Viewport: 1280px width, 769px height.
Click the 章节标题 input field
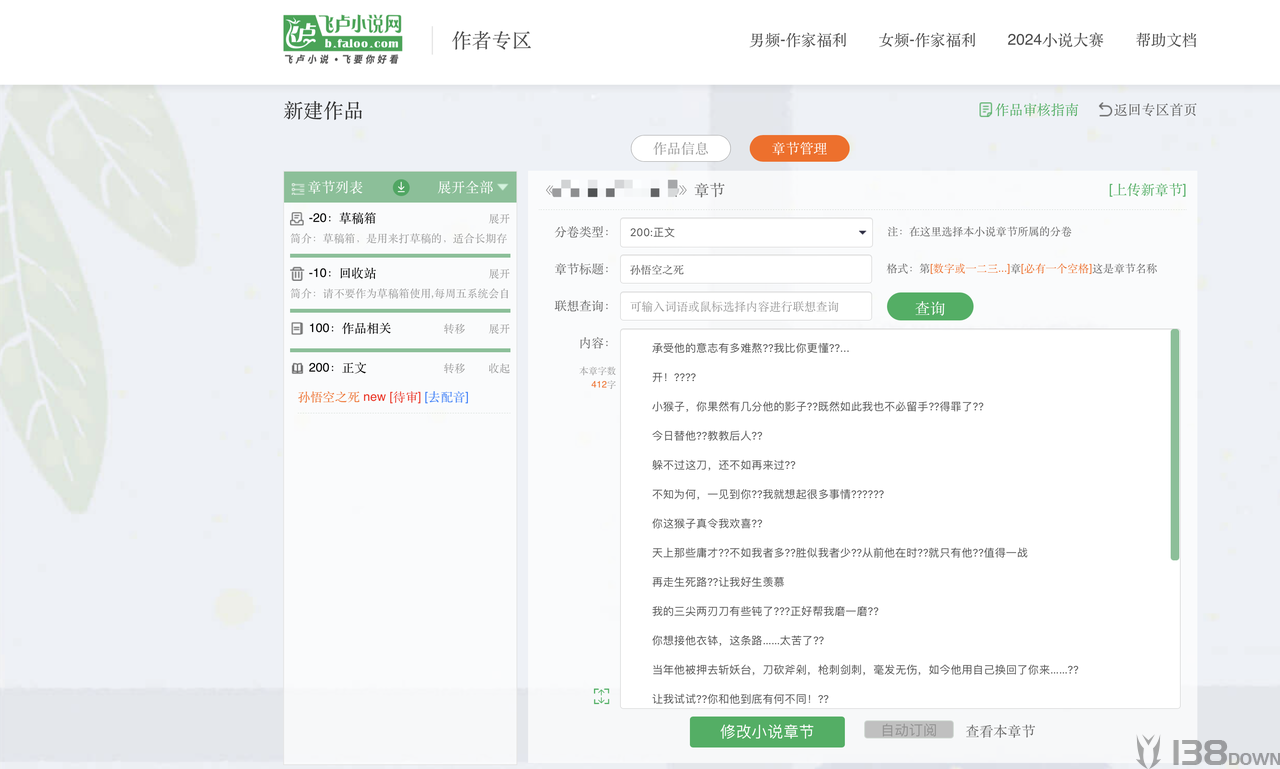746,269
